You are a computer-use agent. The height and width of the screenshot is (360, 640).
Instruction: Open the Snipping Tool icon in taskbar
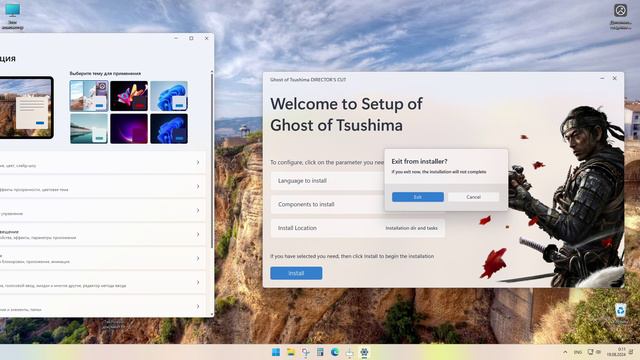(305, 352)
